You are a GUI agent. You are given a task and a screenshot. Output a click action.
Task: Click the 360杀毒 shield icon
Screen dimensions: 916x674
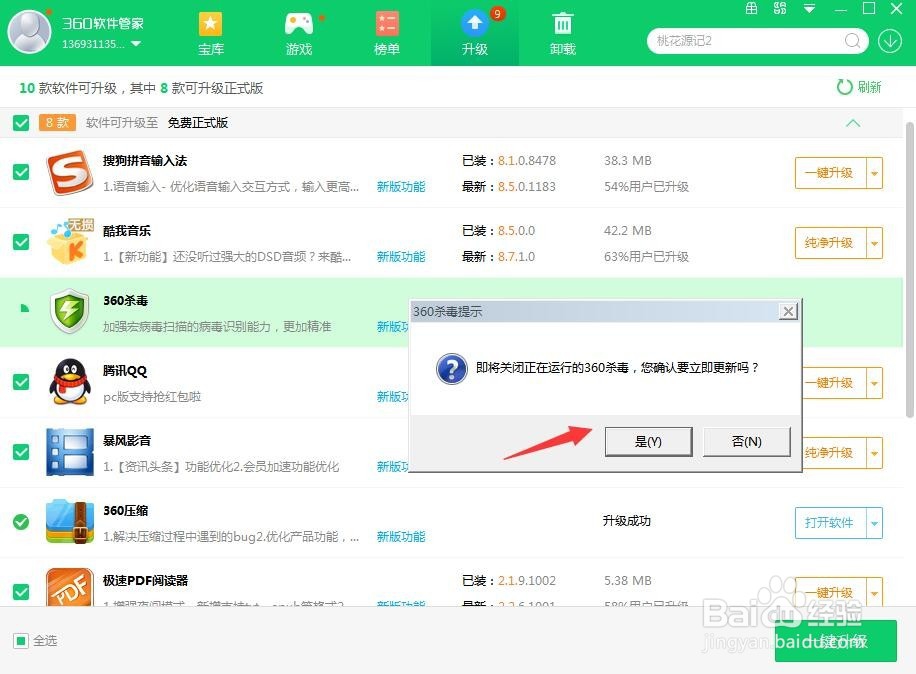pyautogui.click(x=70, y=311)
